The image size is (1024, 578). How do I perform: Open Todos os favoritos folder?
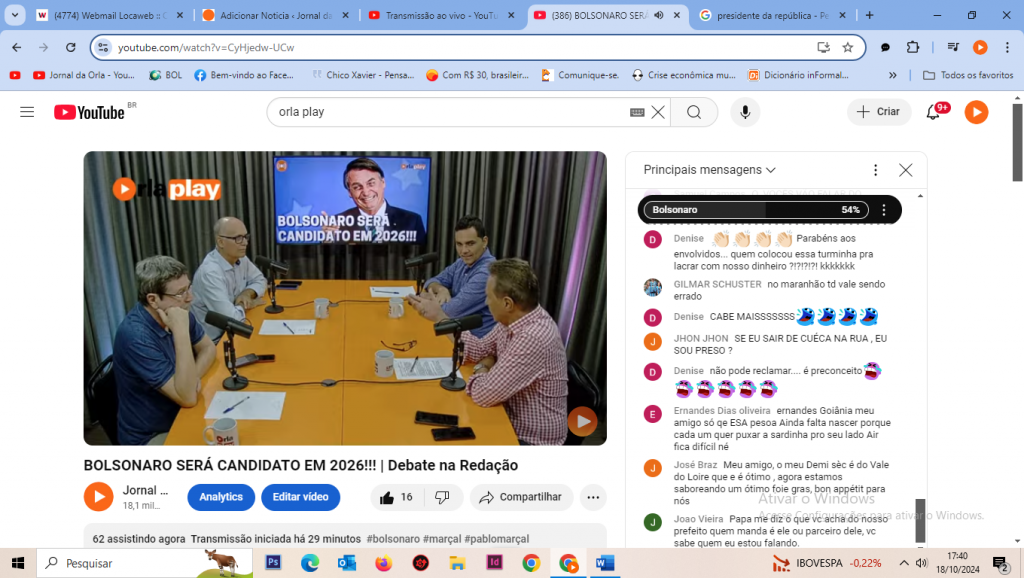(x=968, y=75)
